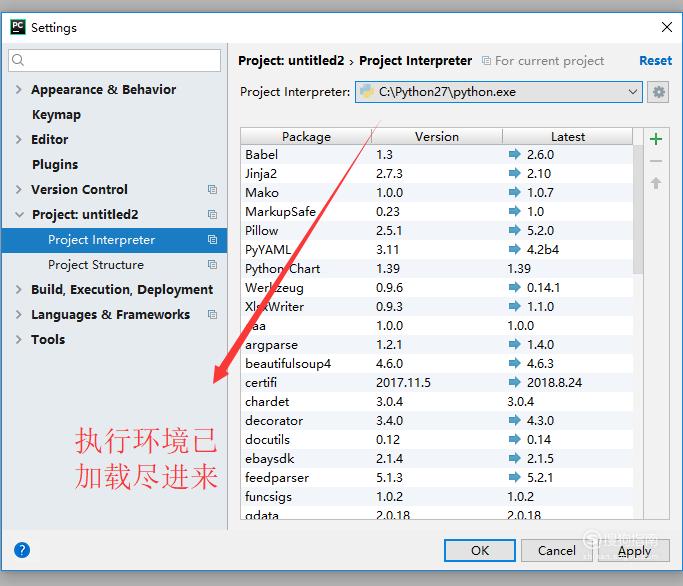Viewport: 683px width, 586px height.
Task: Click the upgrade package up-arrow icon
Action: (x=656, y=183)
